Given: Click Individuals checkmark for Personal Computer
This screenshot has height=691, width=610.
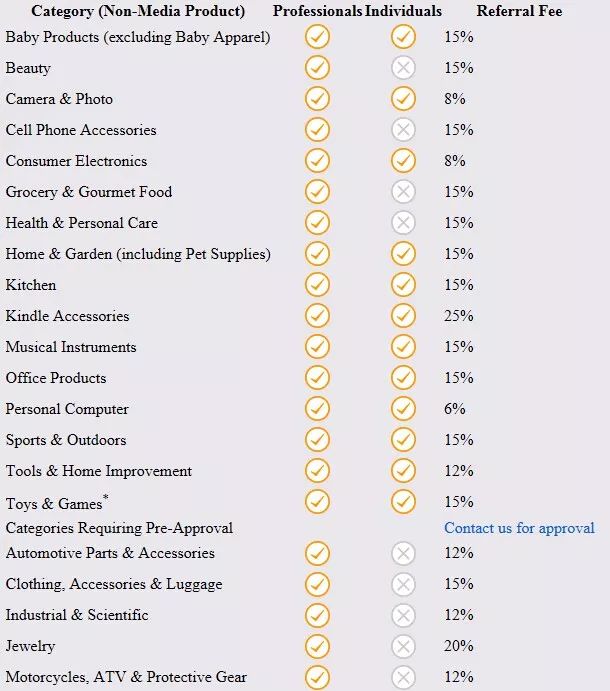Looking at the screenshot, I should click(403, 409).
